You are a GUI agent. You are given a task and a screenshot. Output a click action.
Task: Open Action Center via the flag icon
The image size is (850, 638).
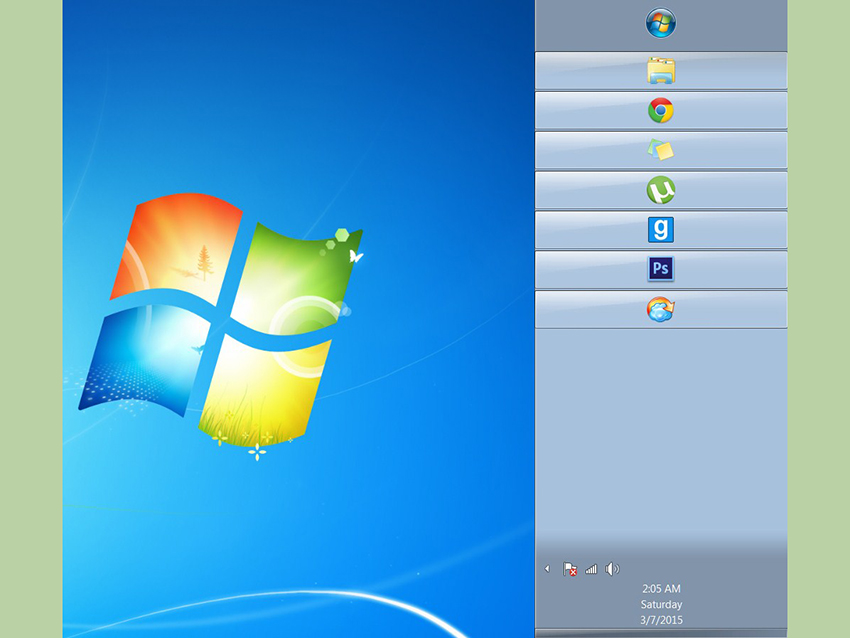(569, 568)
